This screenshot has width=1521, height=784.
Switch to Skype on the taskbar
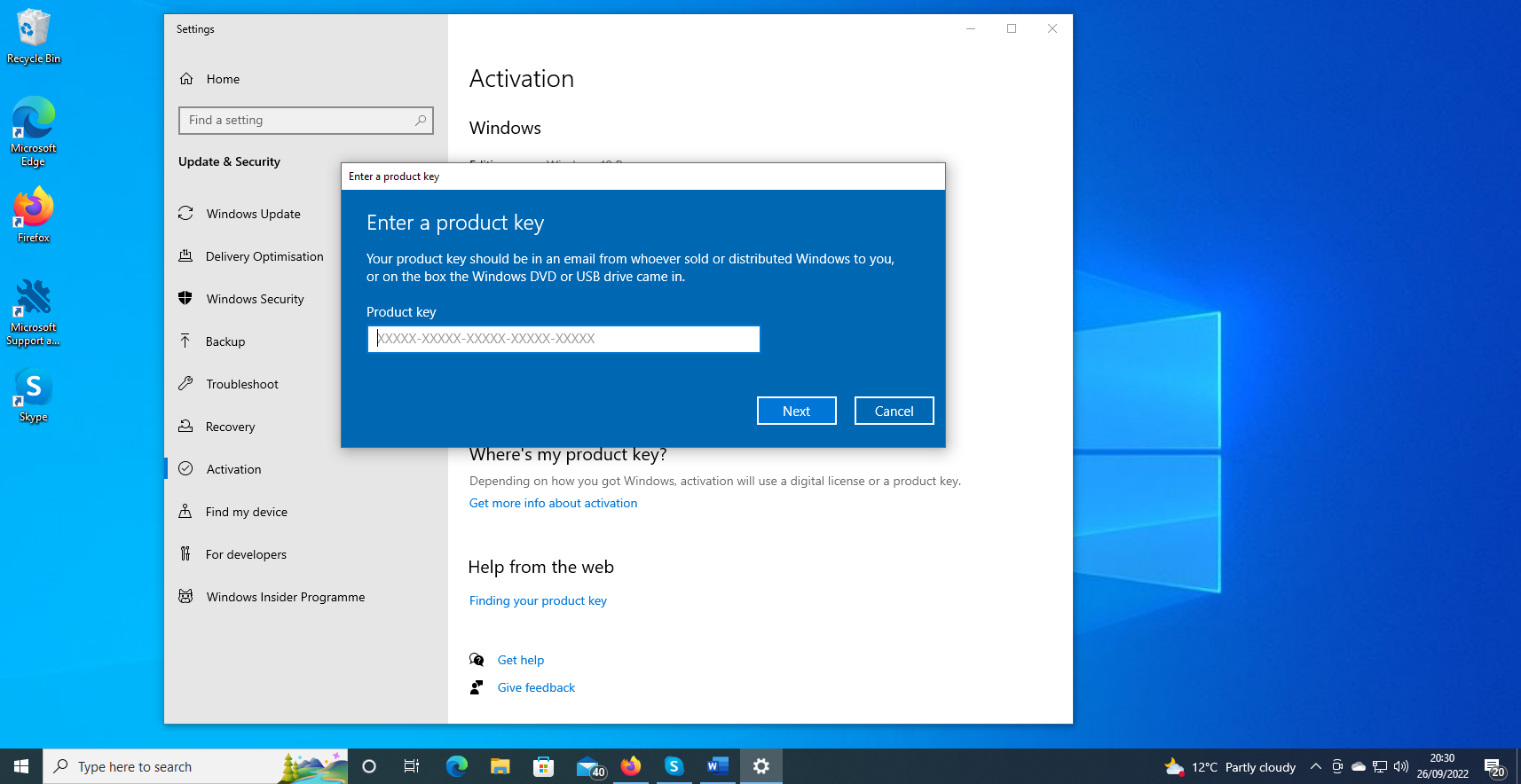[x=674, y=766]
